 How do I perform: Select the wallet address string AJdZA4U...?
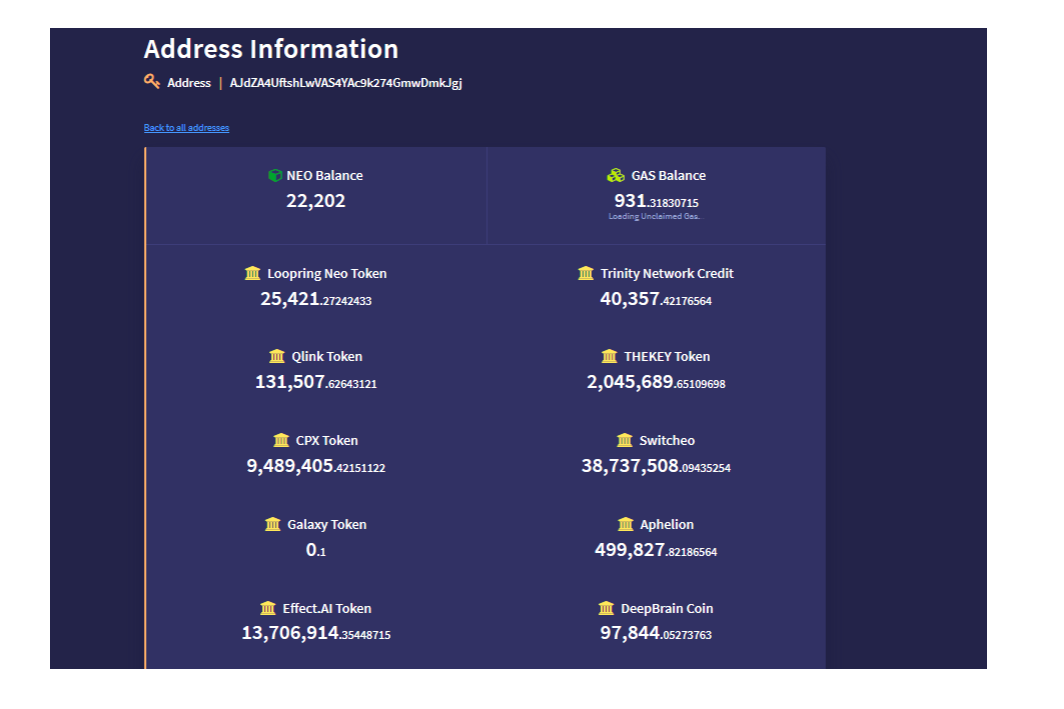click(x=345, y=83)
